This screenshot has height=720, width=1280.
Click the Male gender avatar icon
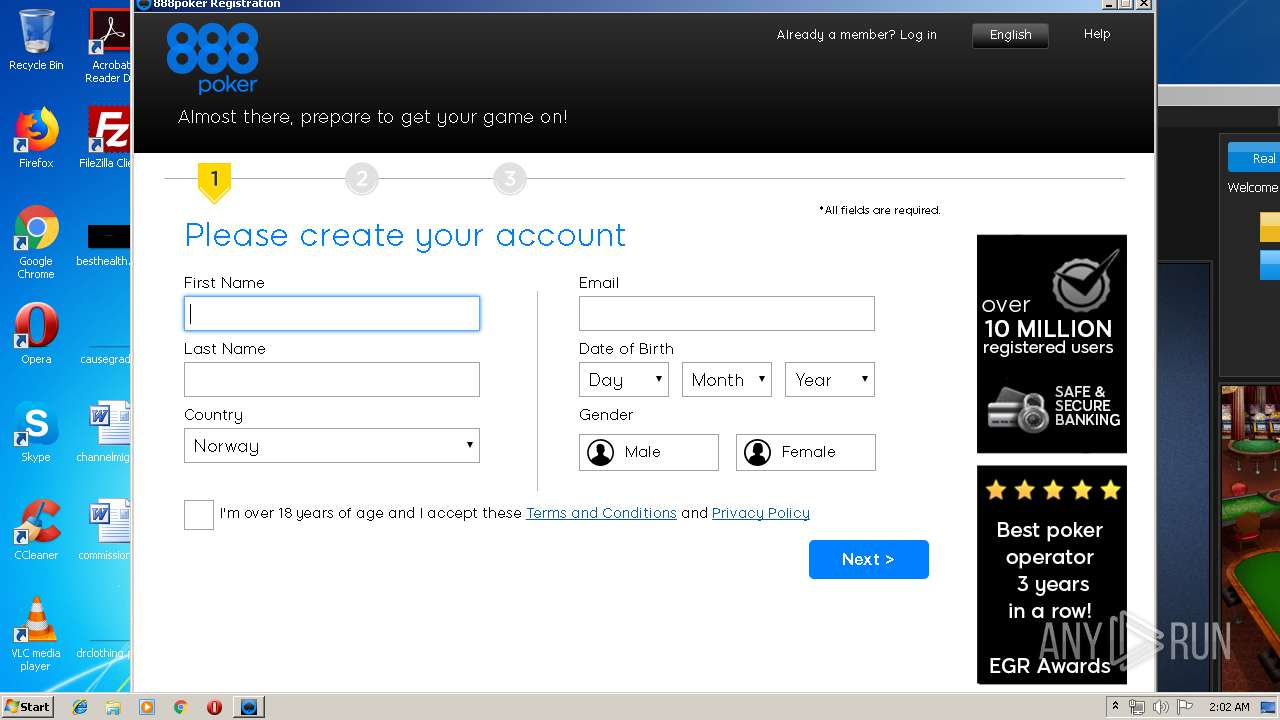coord(600,452)
